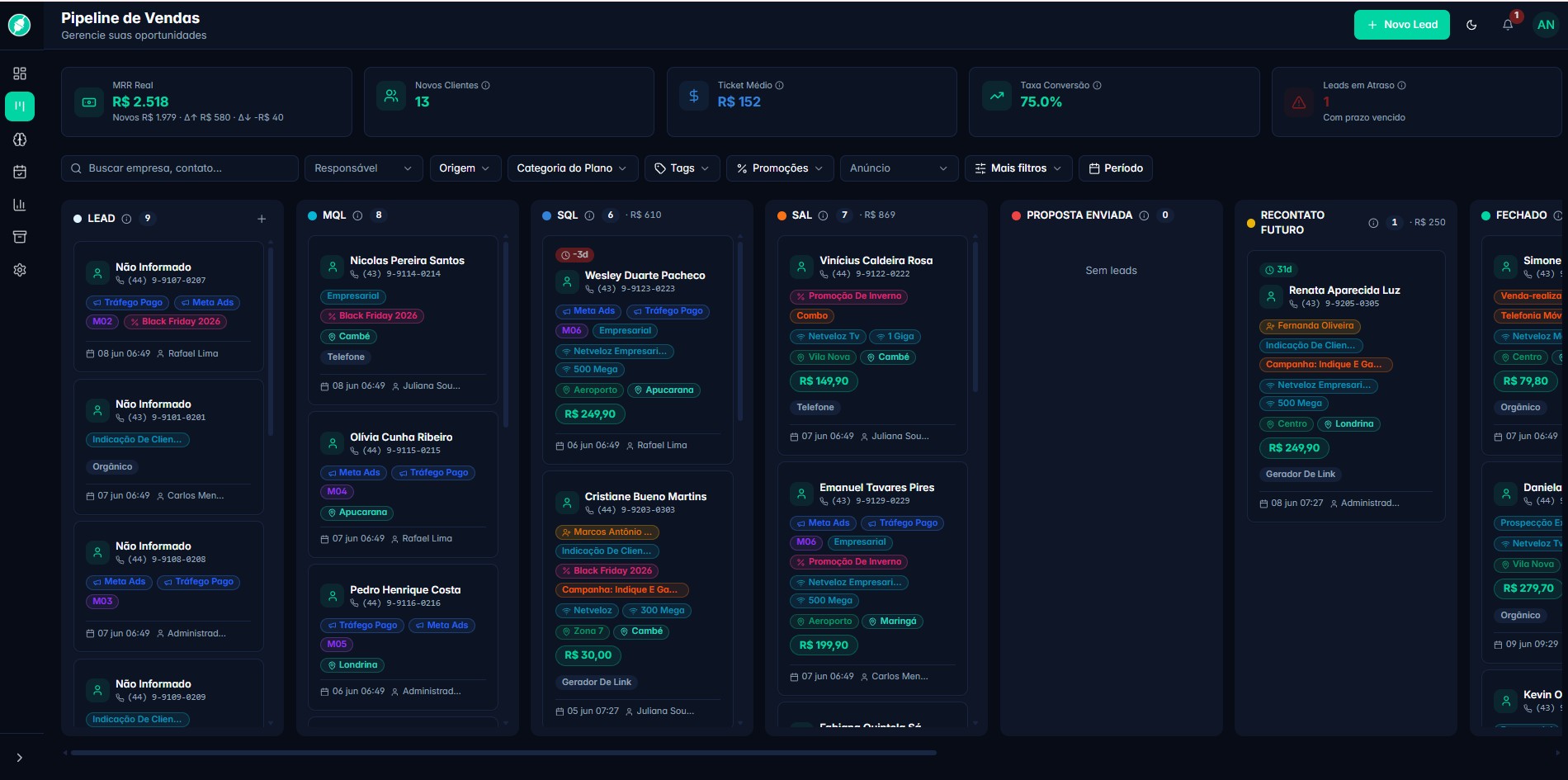Open Categoria do Plano dropdown
1568x780 pixels.
click(x=572, y=168)
